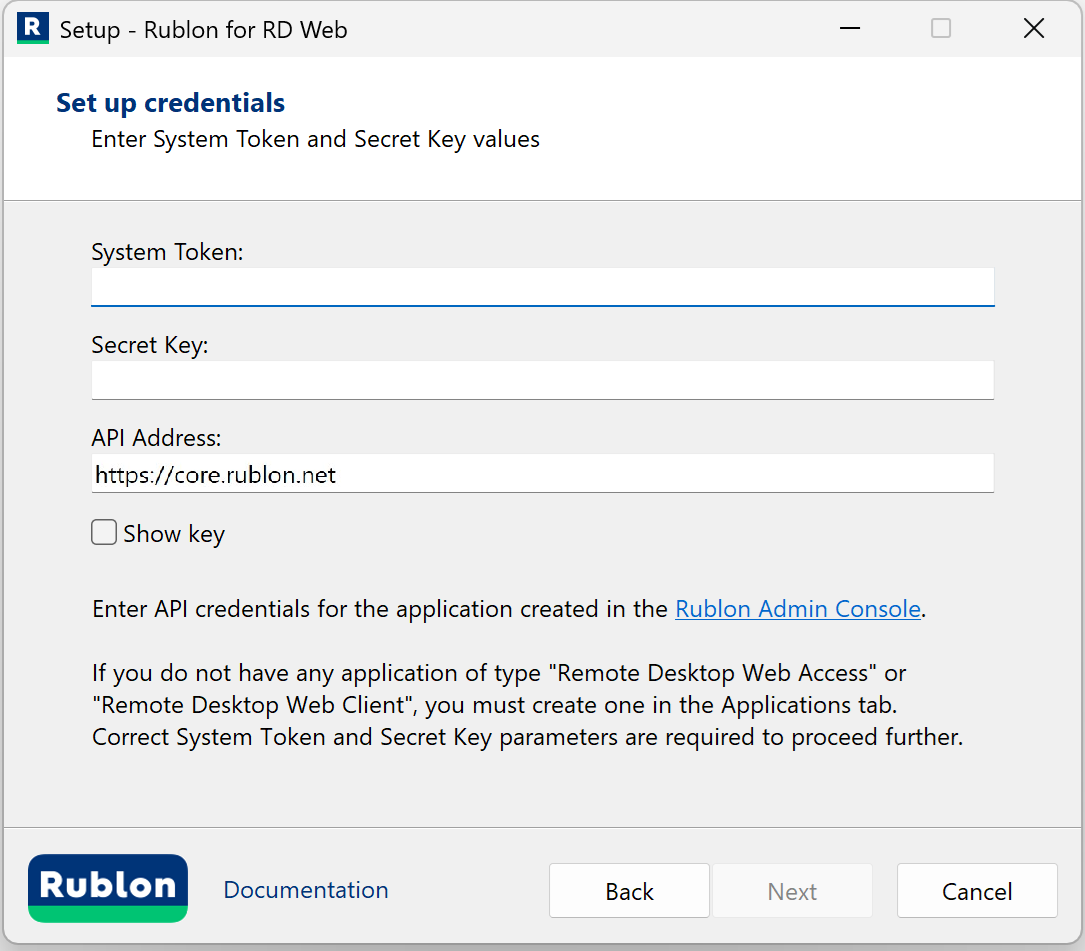The height and width of the screenshot is (951, 1085).
Task: Close the Rublon for RD Web setup
Action: tap(1034, 29)
